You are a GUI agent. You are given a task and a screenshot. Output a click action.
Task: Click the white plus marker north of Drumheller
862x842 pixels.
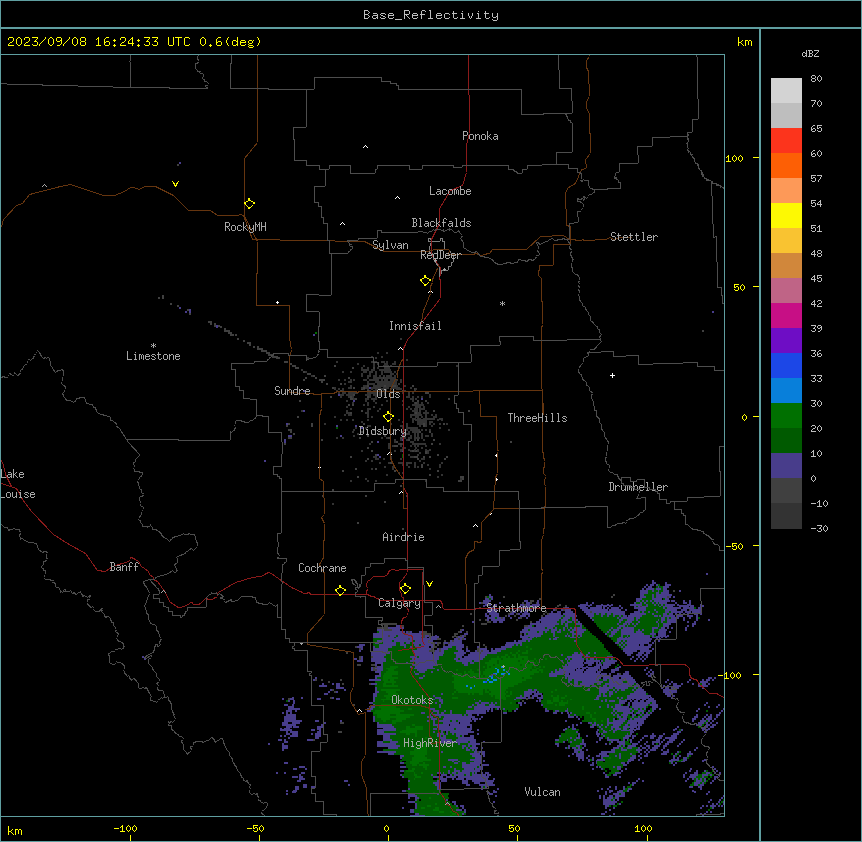click(x=612, y=375)
